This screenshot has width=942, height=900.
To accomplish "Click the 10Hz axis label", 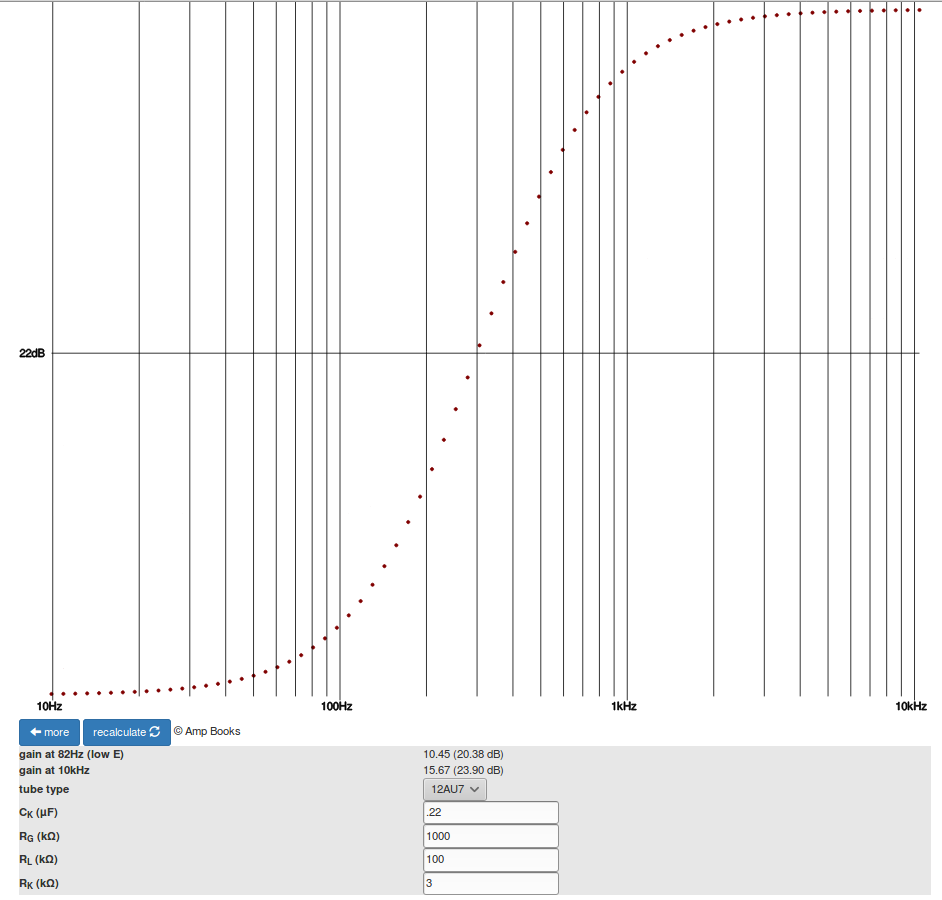I will [x=49, y=707].
